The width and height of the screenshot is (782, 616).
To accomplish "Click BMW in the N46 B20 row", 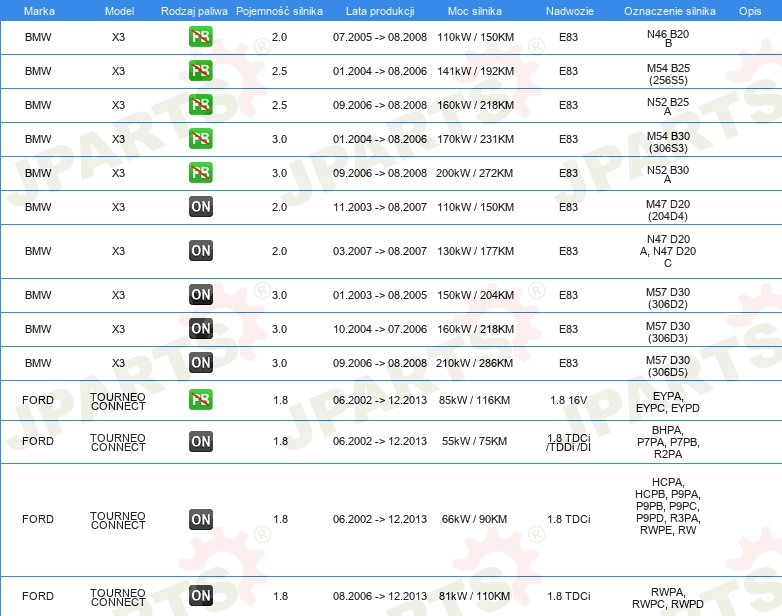I will click(38, 37).
